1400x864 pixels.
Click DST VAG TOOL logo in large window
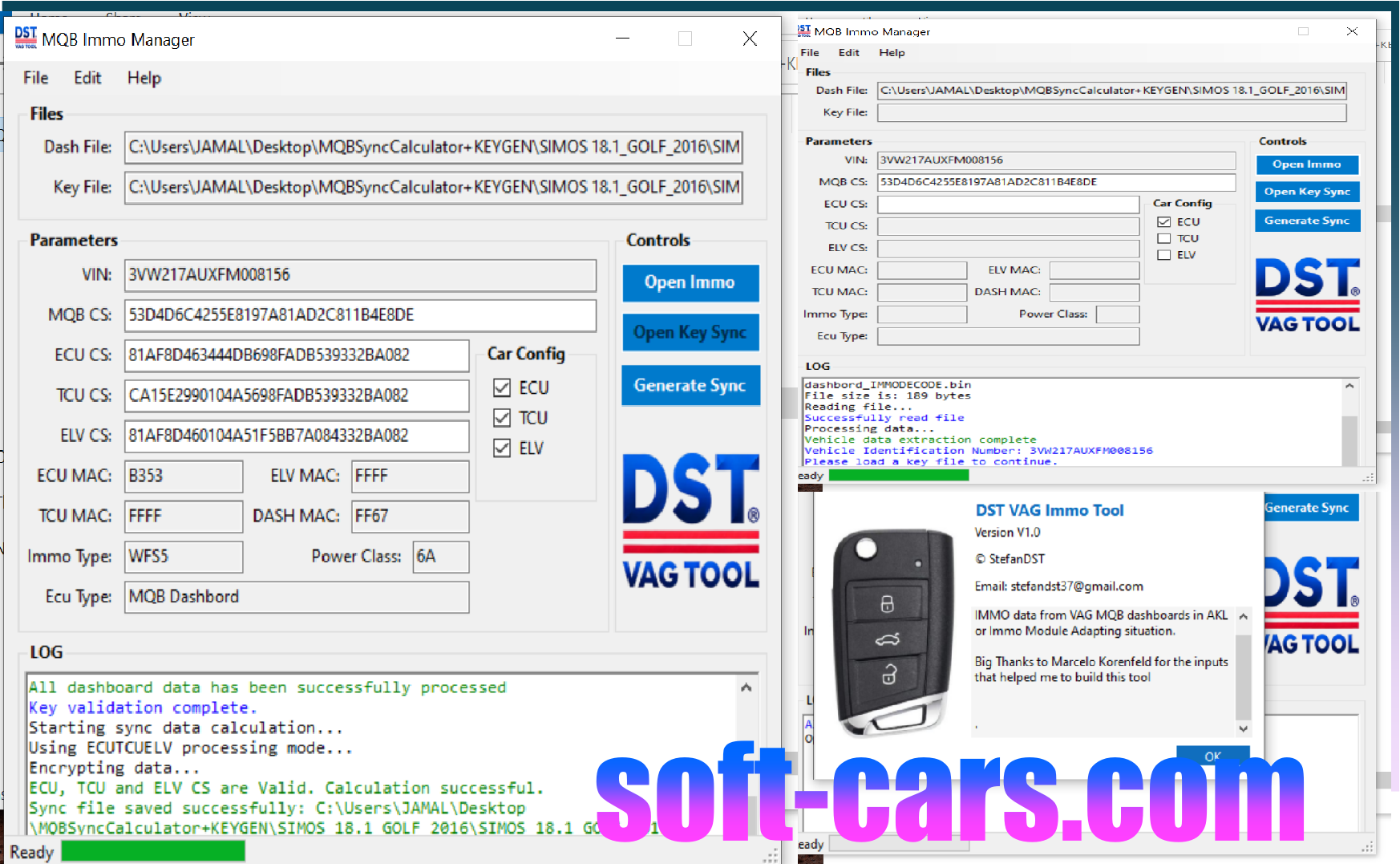(x=690, y=521)
